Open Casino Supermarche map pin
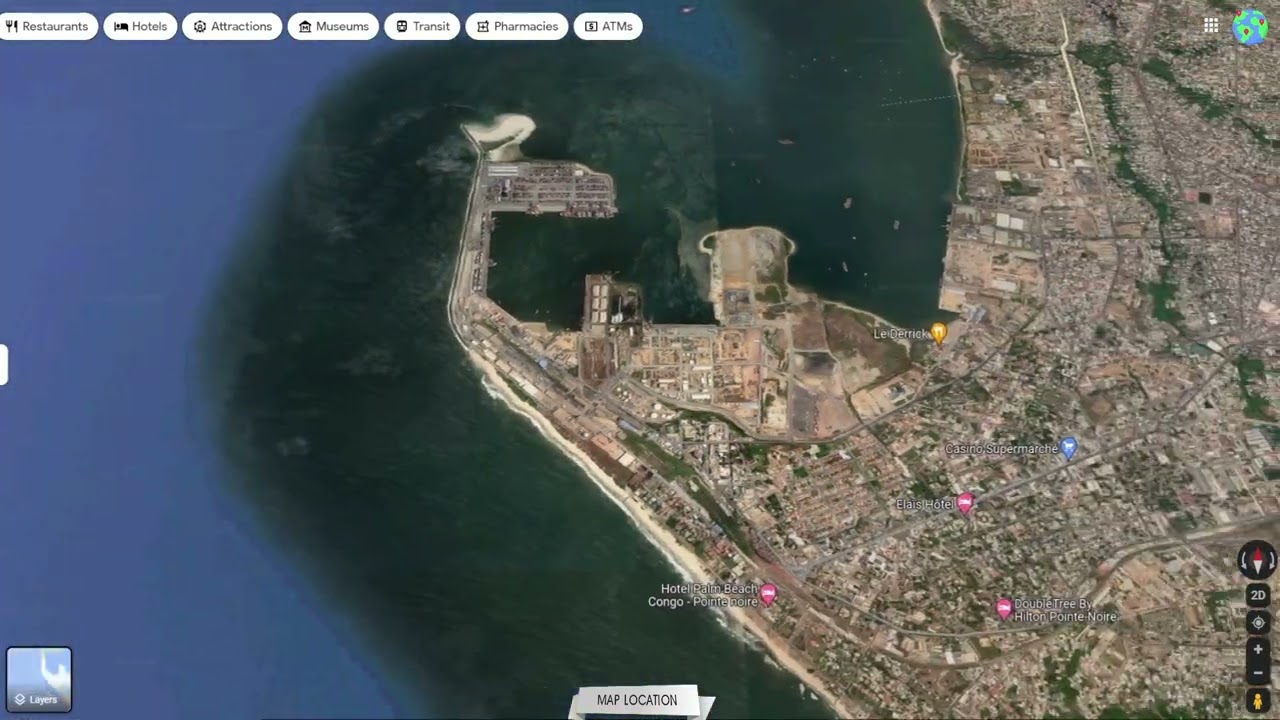Image resolution: width=1280 pixels, height=720 pixels. [1068, 448]
